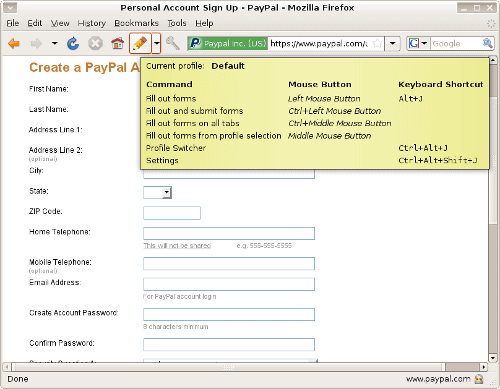
Task: Choose Fill out and submit forms
Action: (x=194, y=111)
